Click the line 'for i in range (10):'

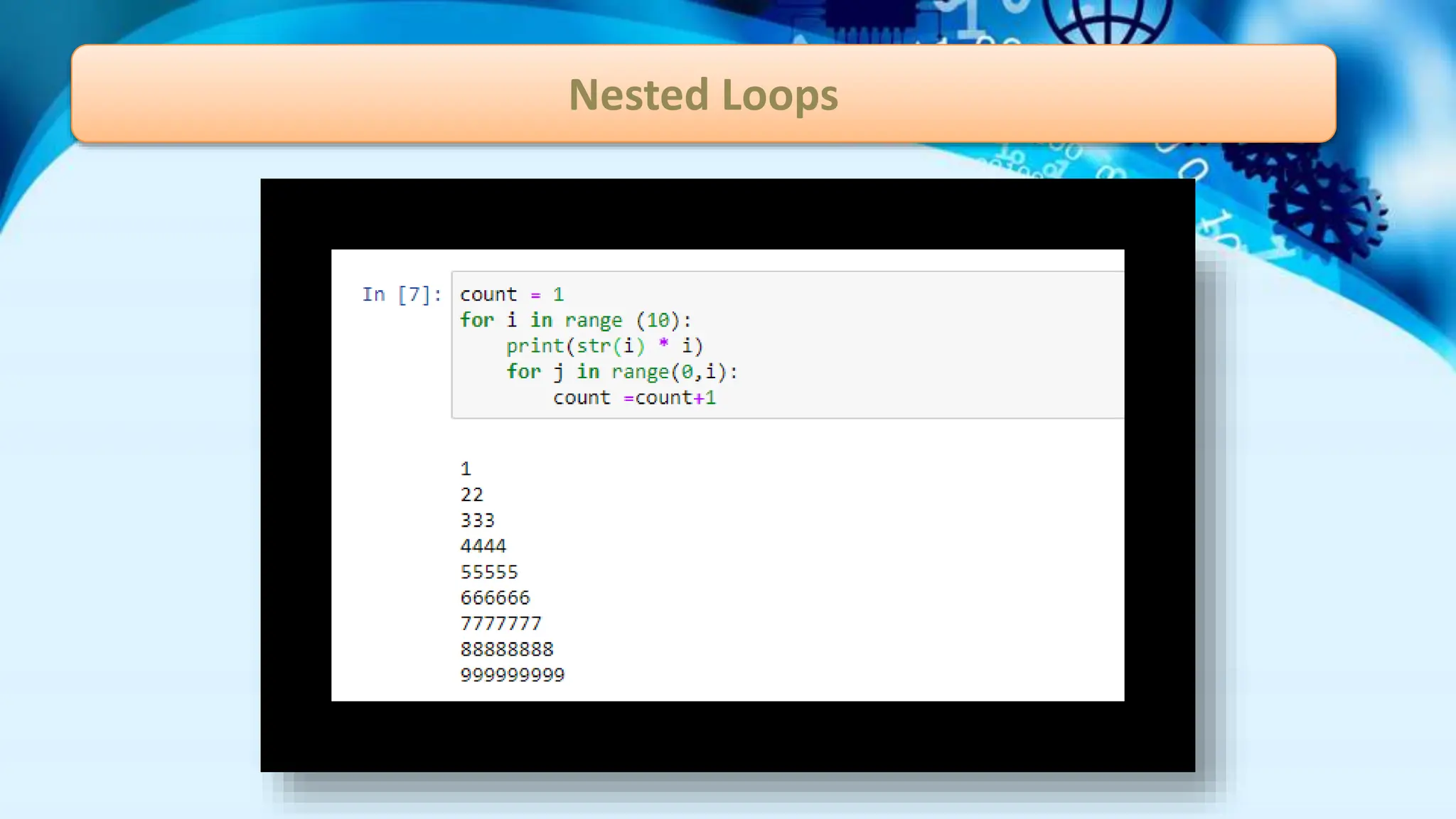[576, 321]
